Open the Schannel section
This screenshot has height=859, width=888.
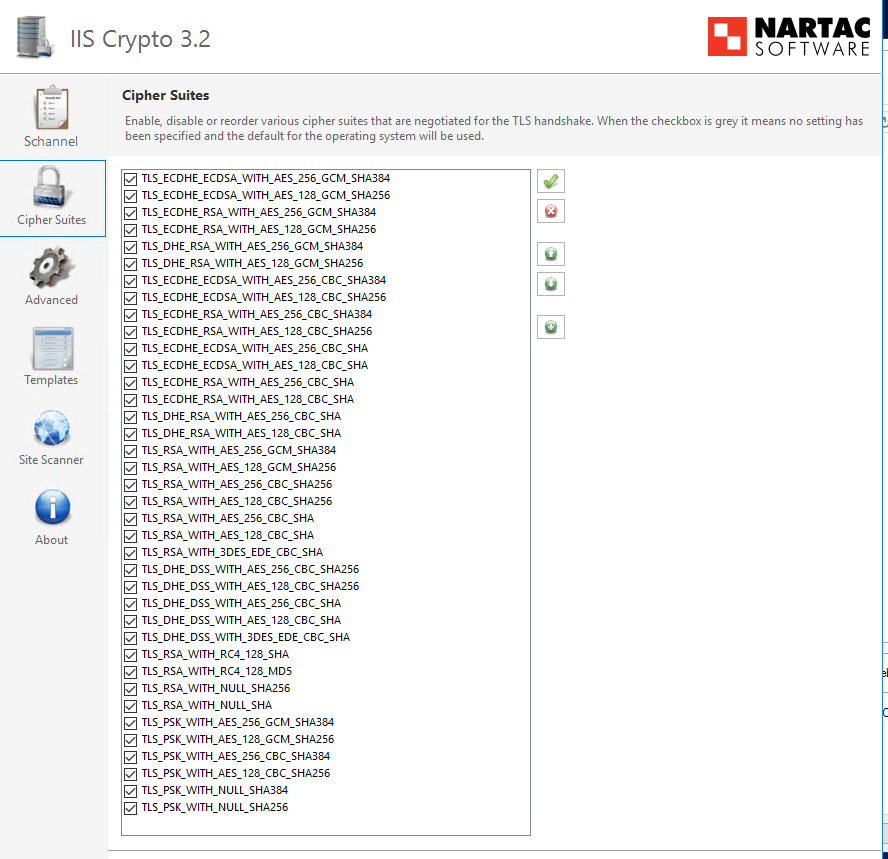(51, 118)
